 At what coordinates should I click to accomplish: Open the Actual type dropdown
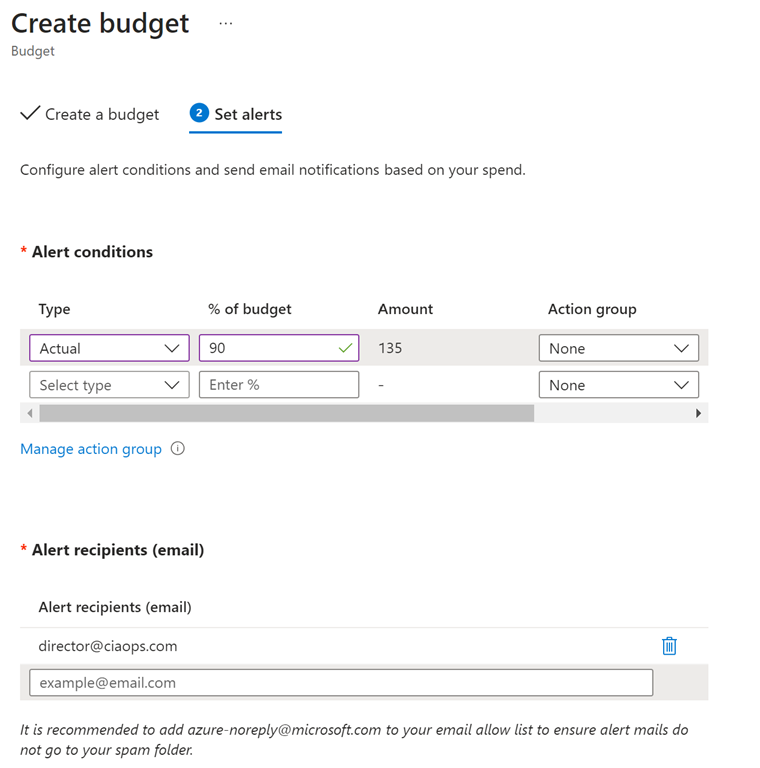tap(109, 348)
